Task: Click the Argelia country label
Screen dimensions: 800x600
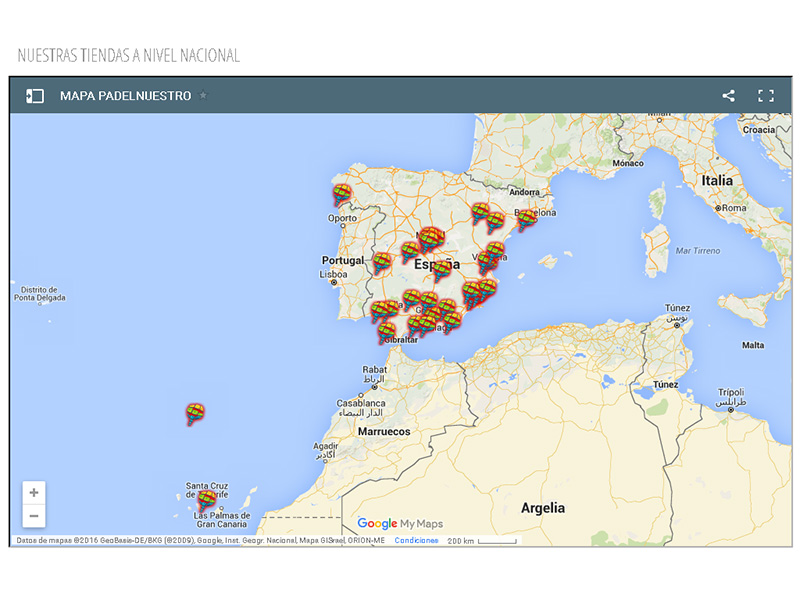Action: pos(542,508)
